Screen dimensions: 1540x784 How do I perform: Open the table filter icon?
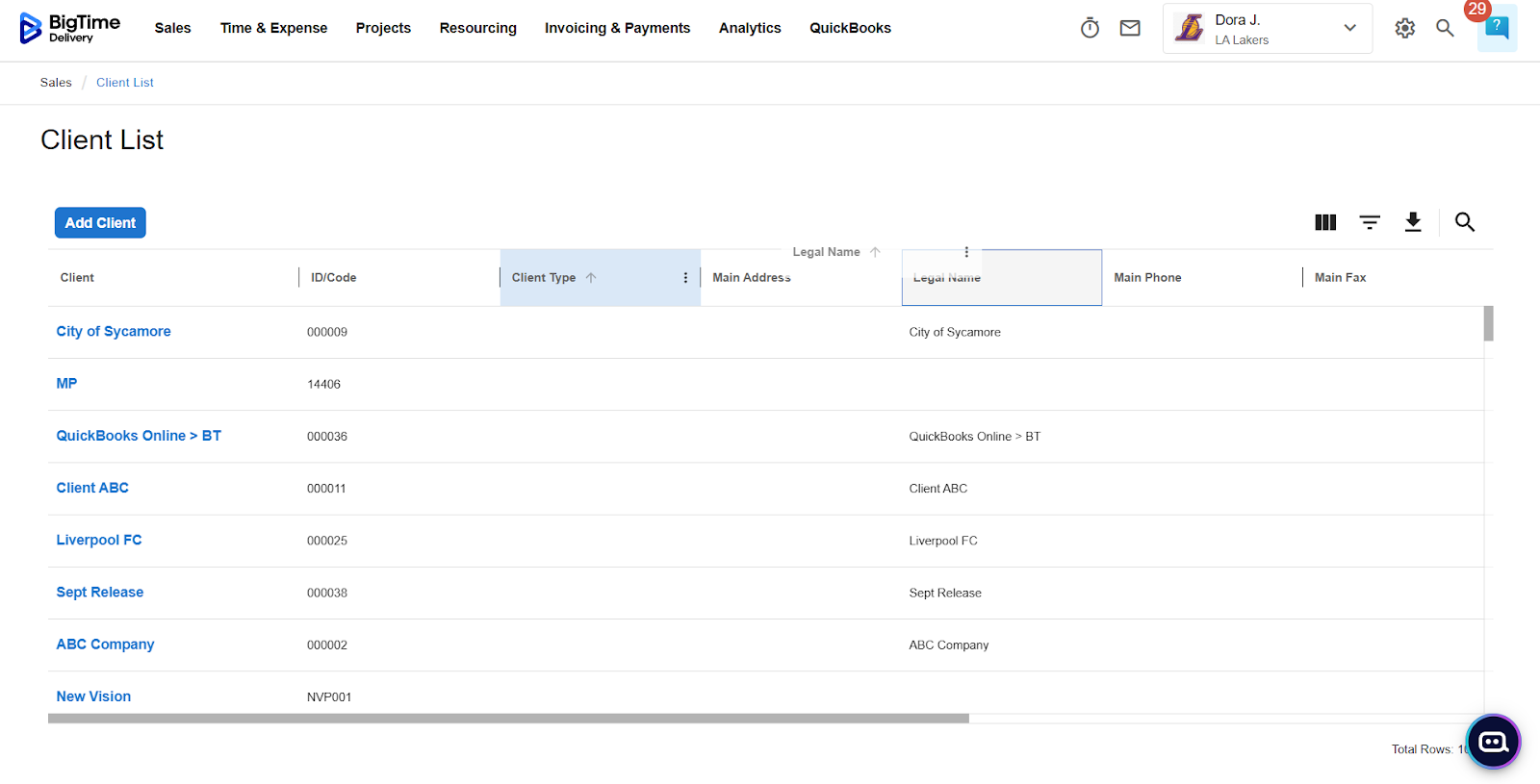click(x=1370, y=222)
